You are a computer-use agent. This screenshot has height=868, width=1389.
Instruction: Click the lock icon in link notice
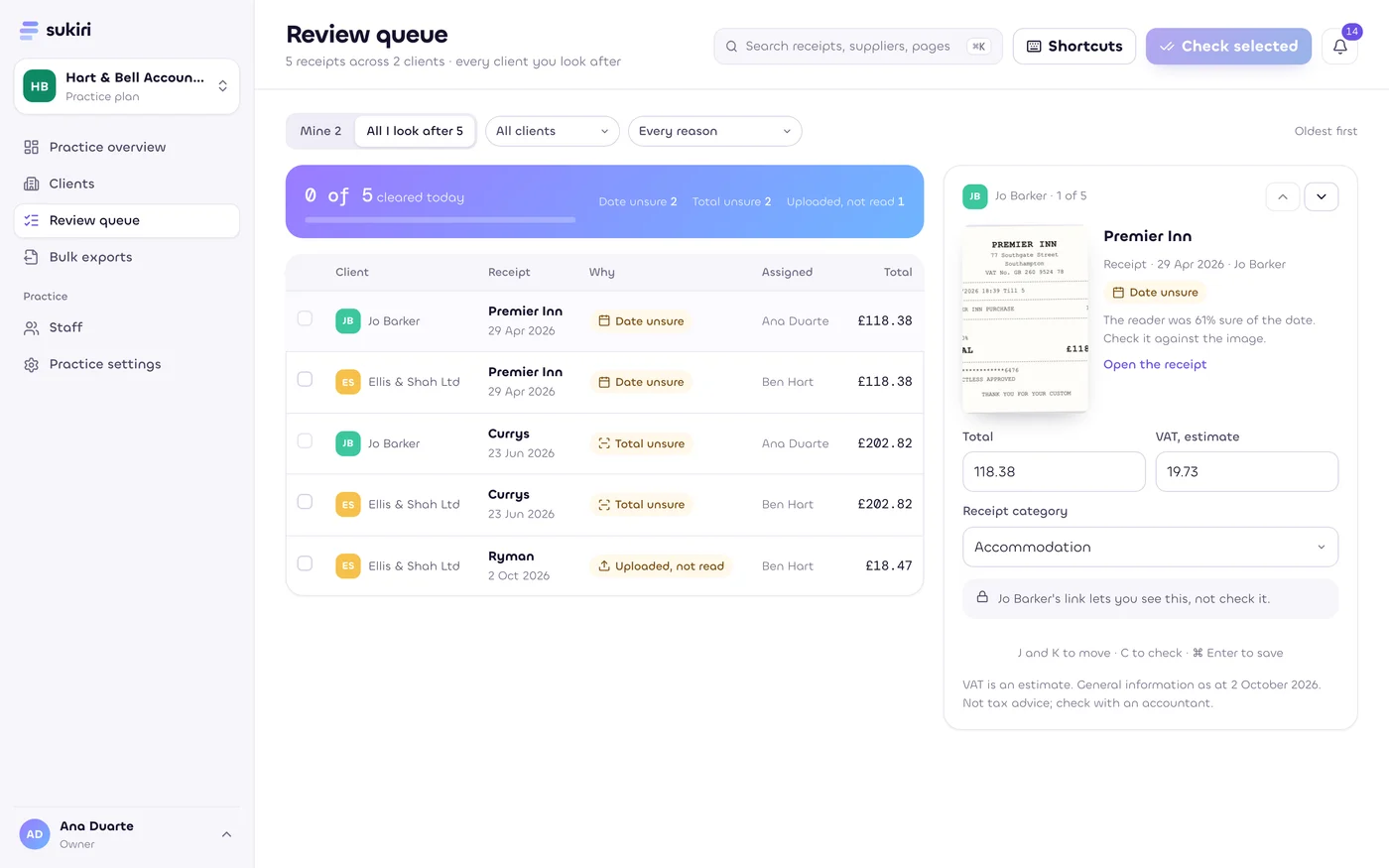point(982,597)
